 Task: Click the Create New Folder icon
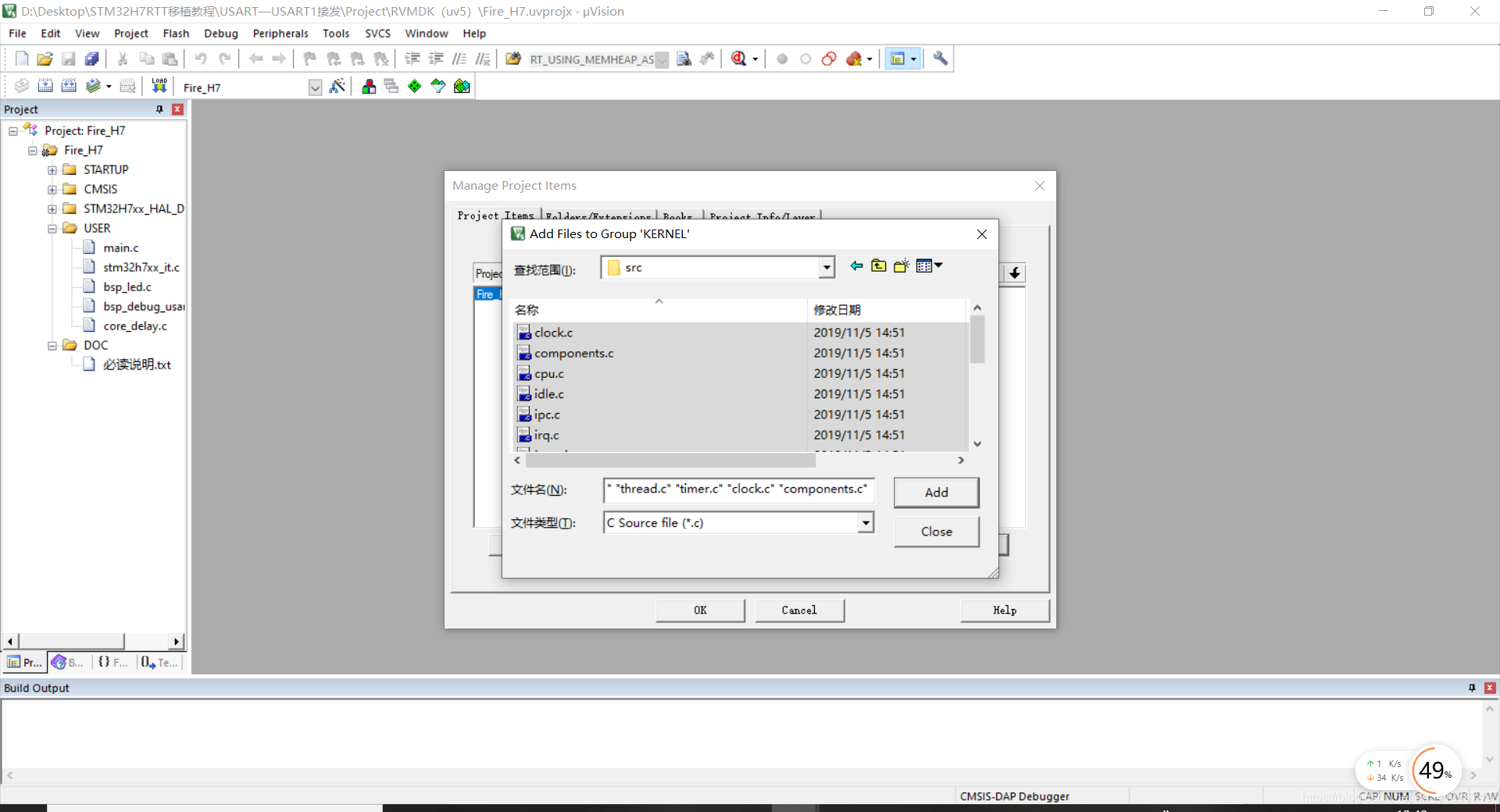pos(902,266)
